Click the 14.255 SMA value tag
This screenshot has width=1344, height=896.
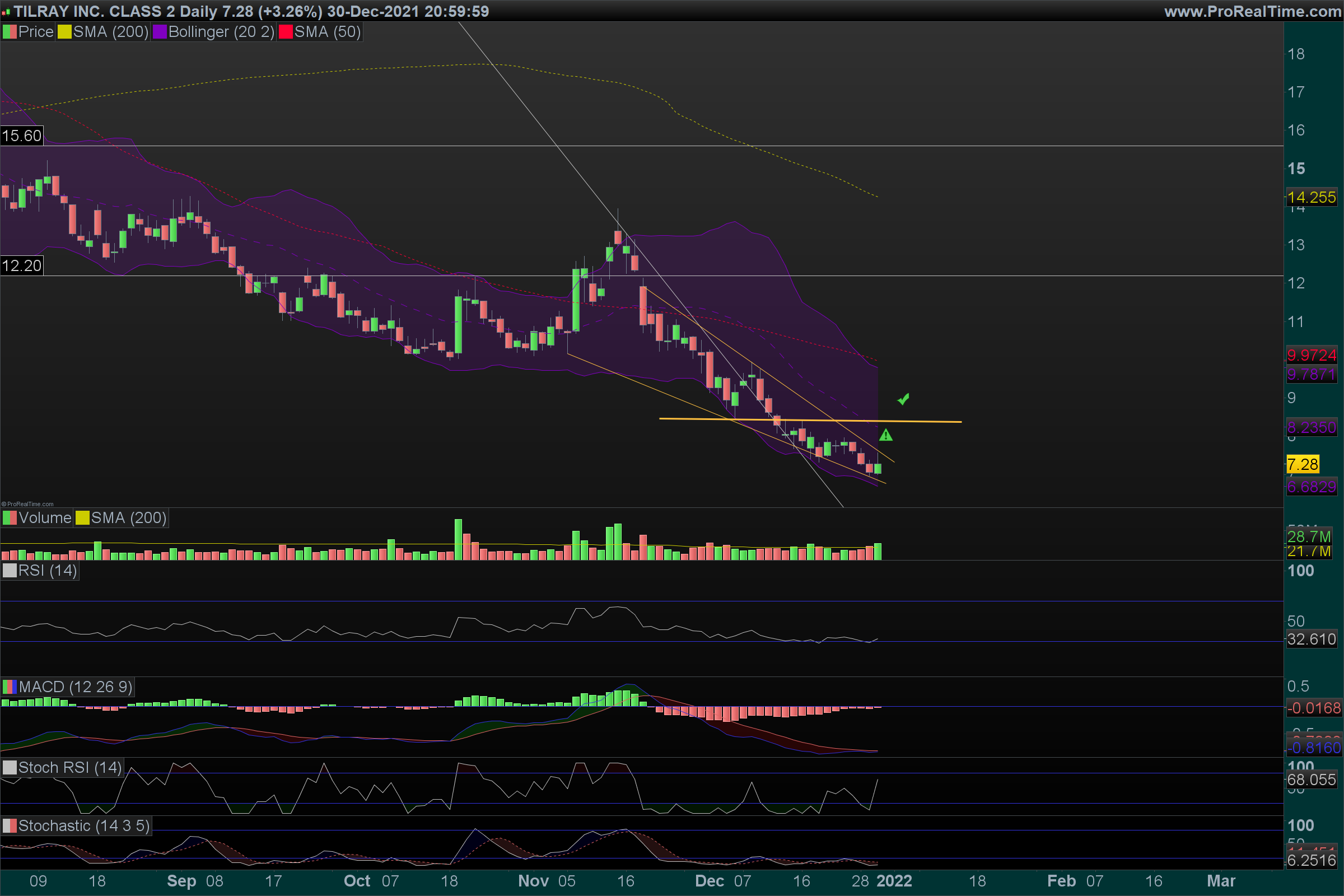[1311, 198]
